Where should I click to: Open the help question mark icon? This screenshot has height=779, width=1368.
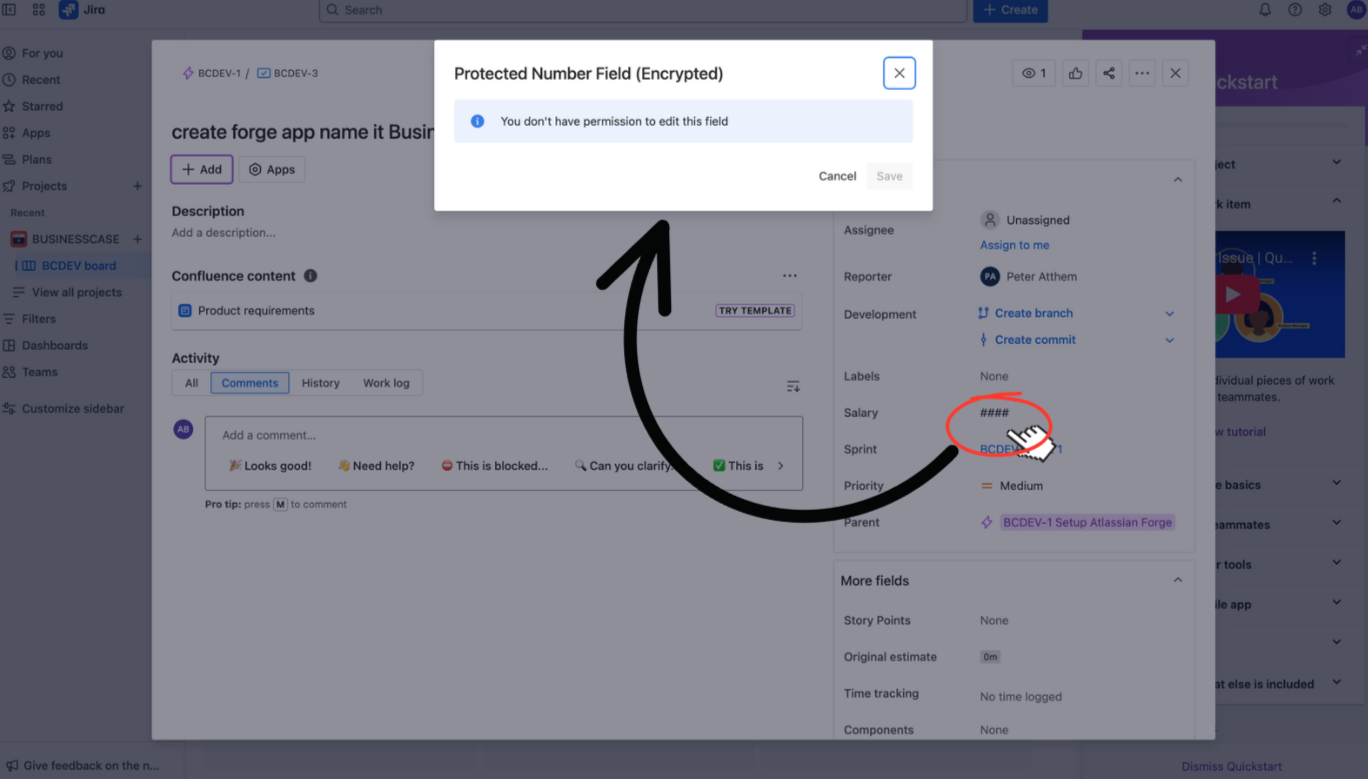(x=1295, y=10)
